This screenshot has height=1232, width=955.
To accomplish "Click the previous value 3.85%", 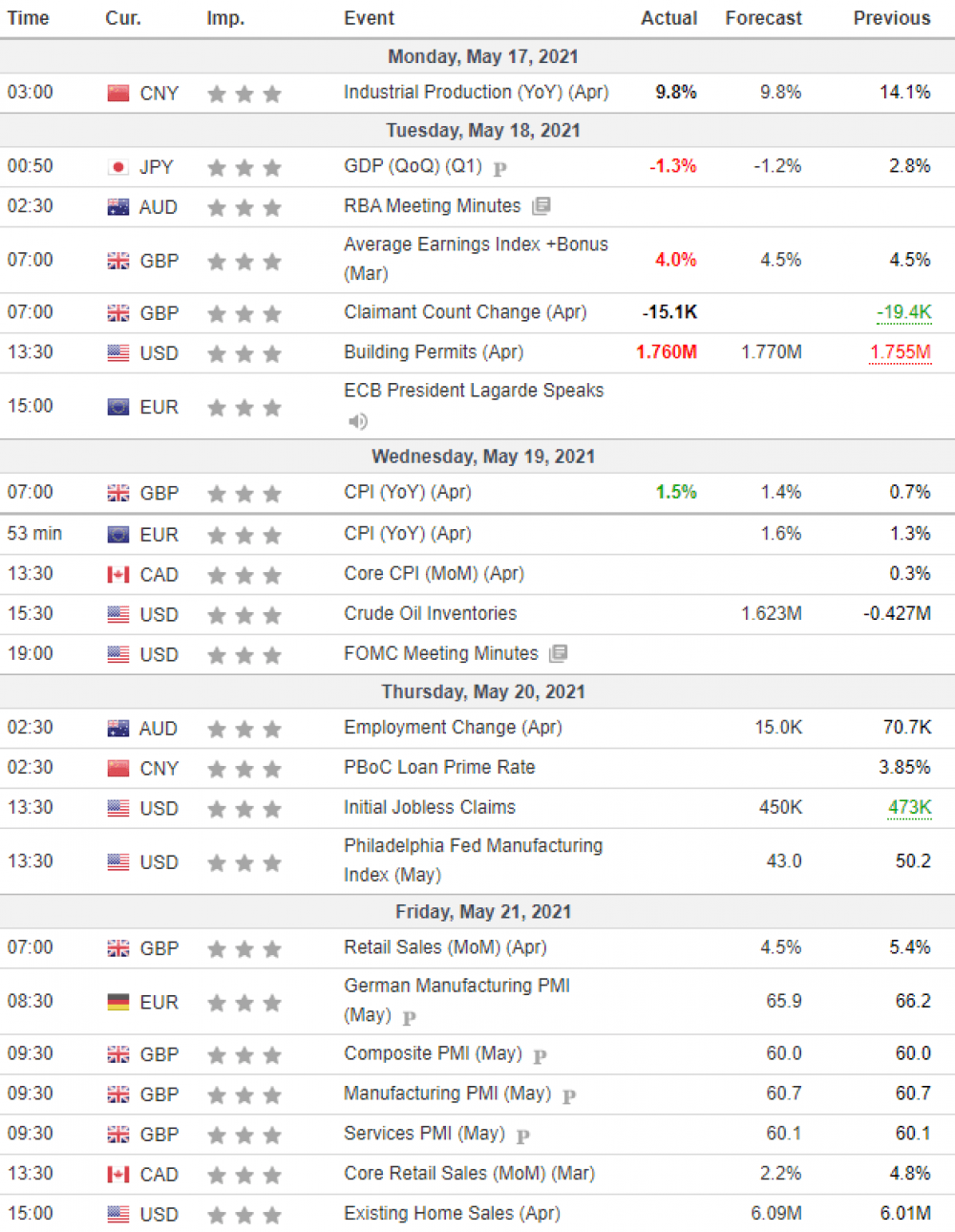I will (905, 768).
